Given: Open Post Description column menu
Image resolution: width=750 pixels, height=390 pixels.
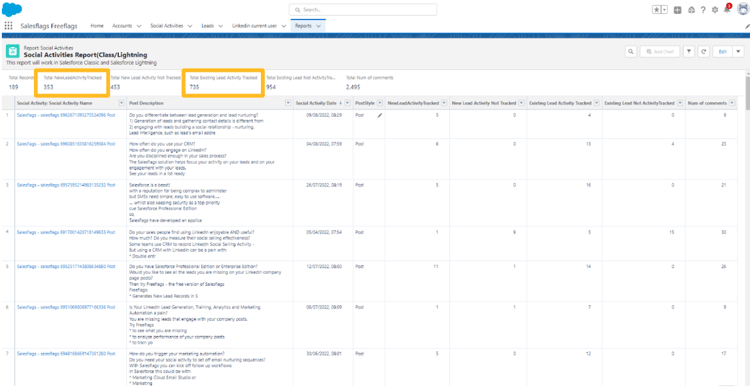Looking at the screenshot, I should coord(288,103).
